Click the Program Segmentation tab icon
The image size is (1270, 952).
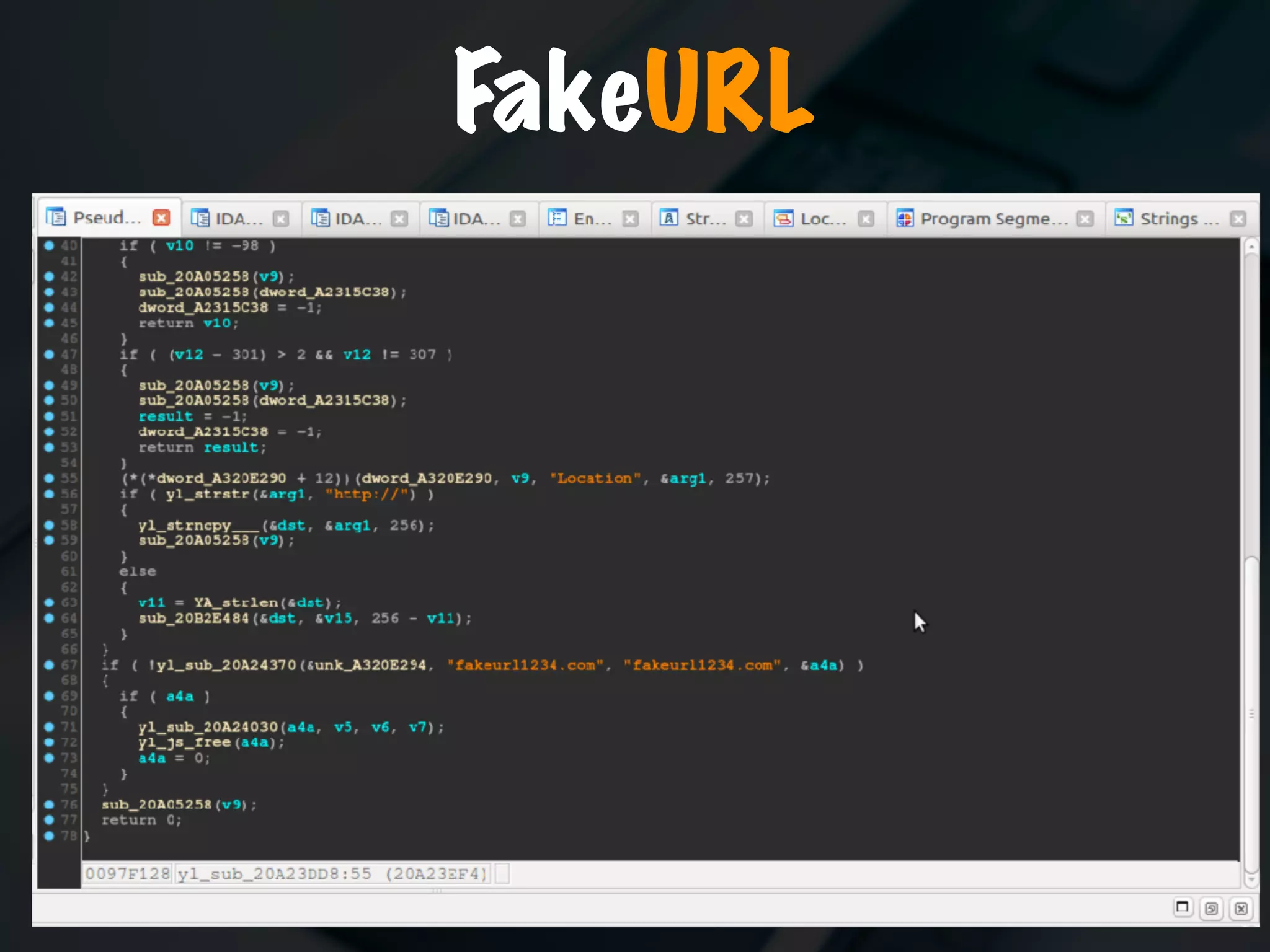pyautogui.click(x=905, y=218)
